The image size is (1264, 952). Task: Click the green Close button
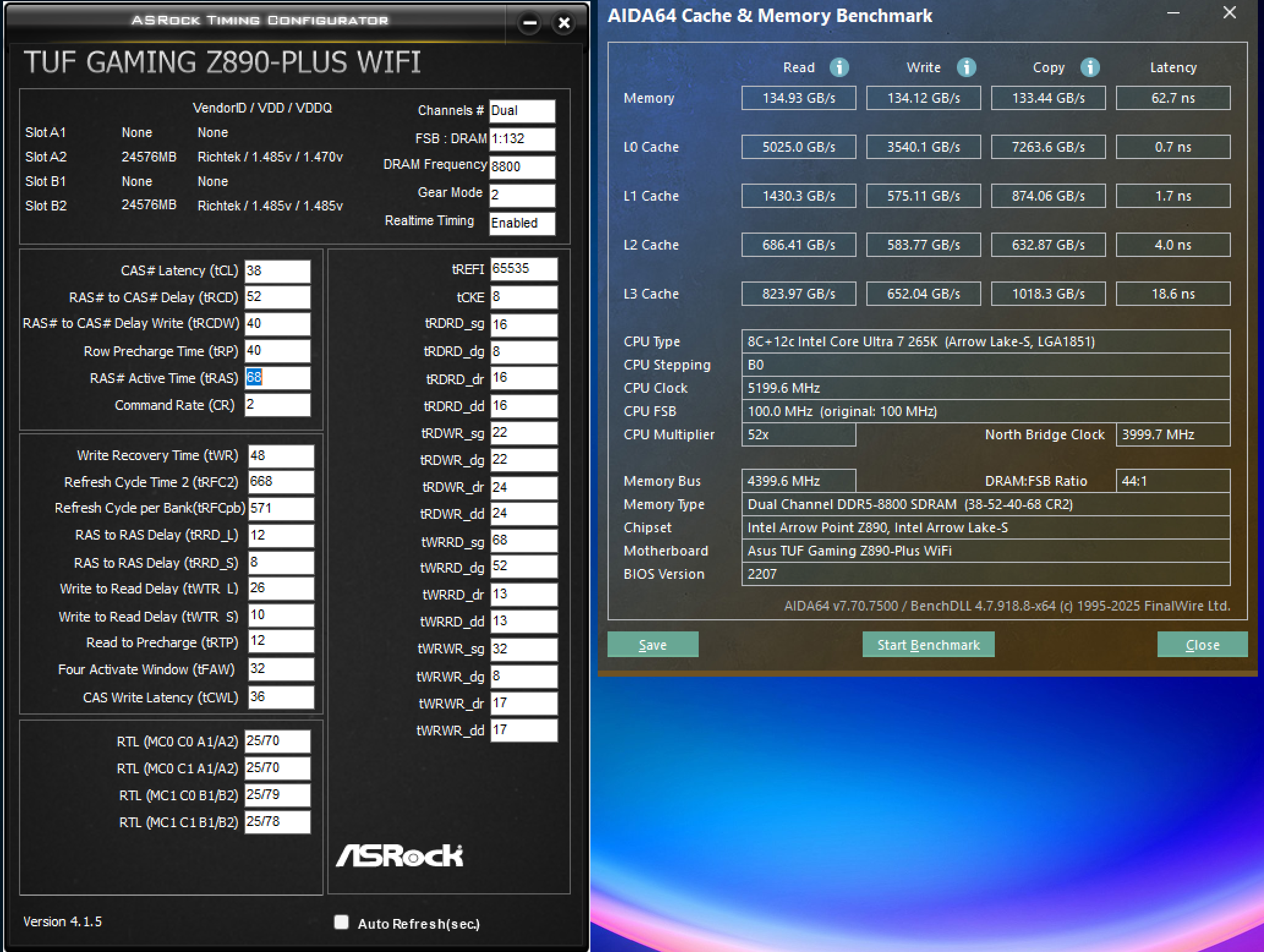coord(1202,644)
